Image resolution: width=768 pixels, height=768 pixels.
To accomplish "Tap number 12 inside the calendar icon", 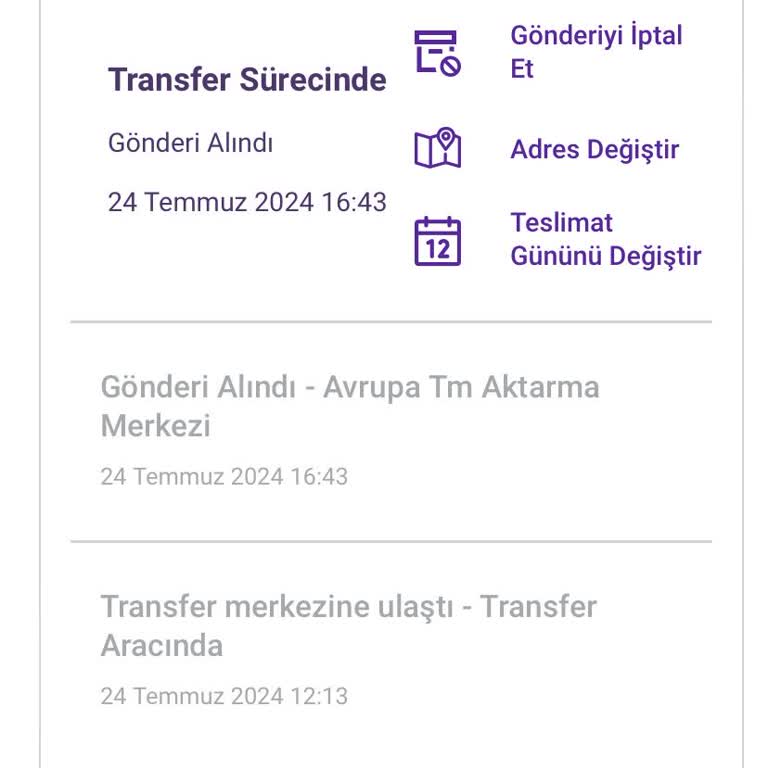I will coord(437,248).
